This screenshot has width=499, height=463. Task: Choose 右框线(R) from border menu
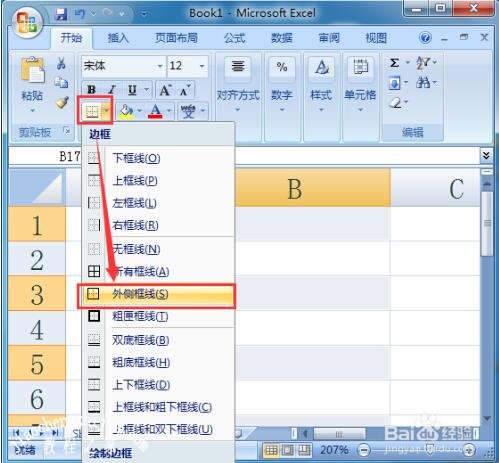click(x=158, y=225)
